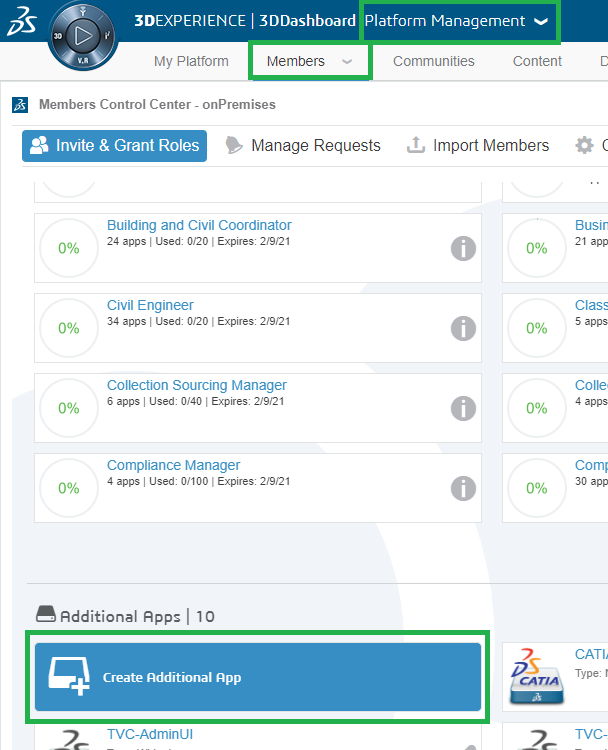Expand the Platform Management dropdown
608x750 pixels.
coord(541,22)
